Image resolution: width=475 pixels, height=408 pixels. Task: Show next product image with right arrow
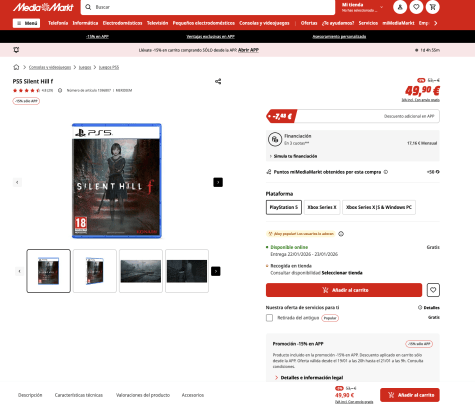pyautogui.click(x=218, y=182)
